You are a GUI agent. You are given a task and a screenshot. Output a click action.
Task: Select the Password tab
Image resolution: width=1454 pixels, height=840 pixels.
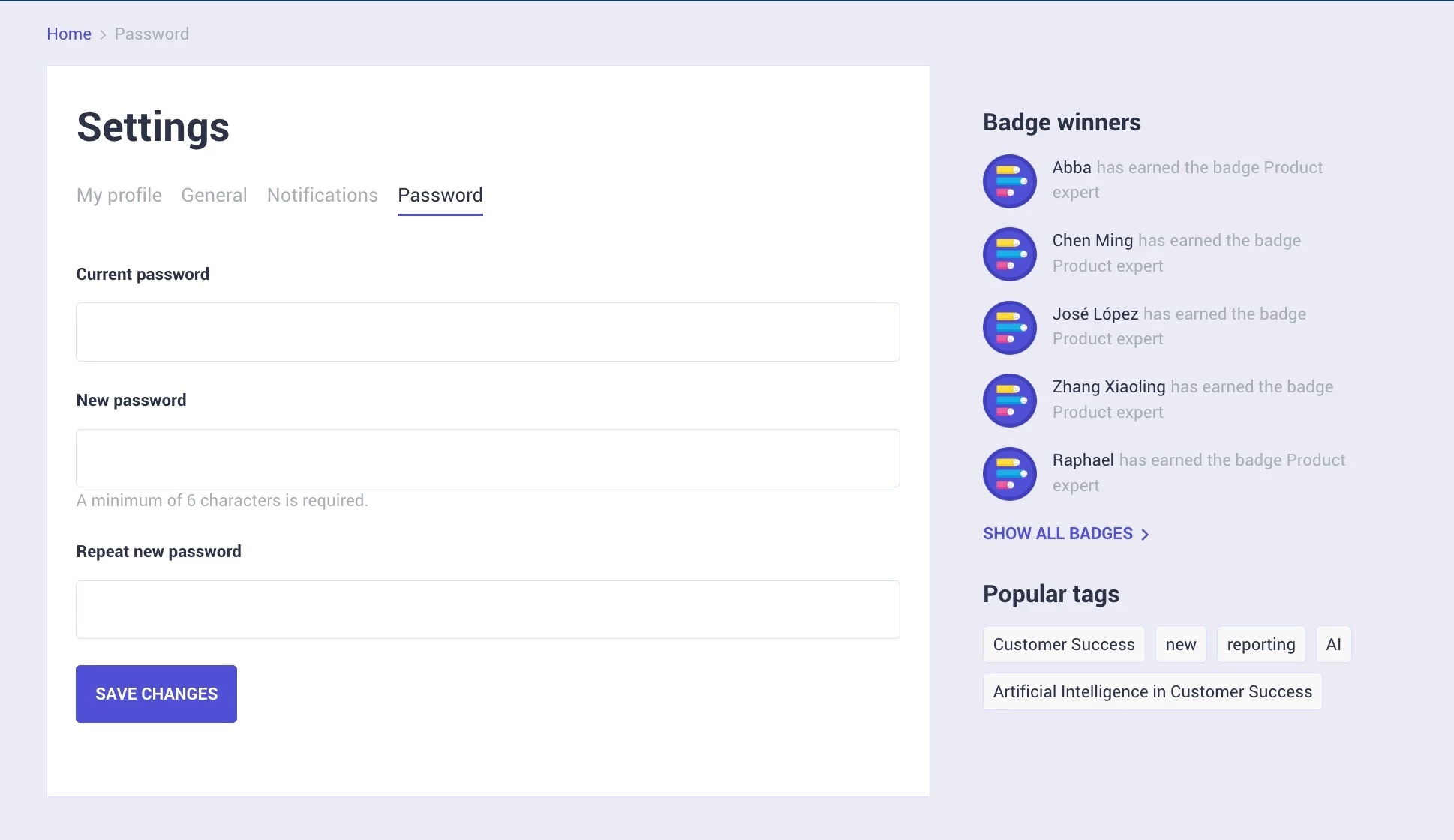[x=440, y=195]
